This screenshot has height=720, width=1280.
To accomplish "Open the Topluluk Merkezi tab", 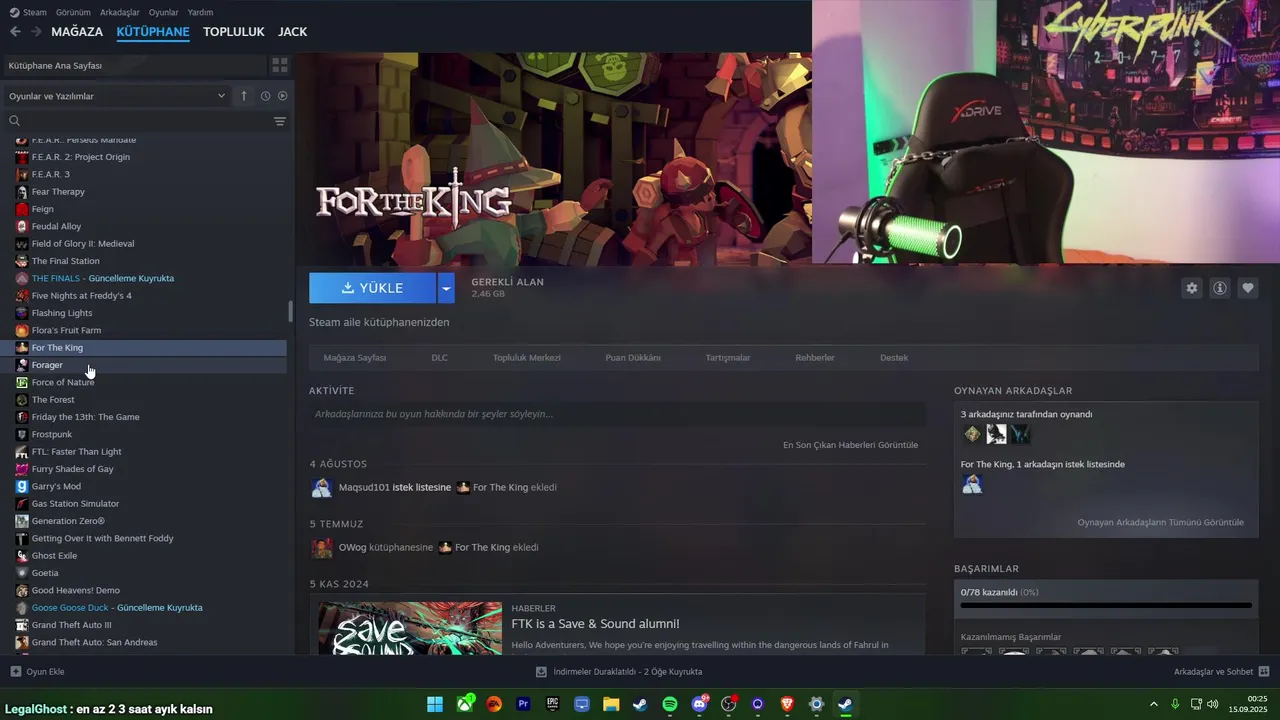I will (x=526, y=357).
